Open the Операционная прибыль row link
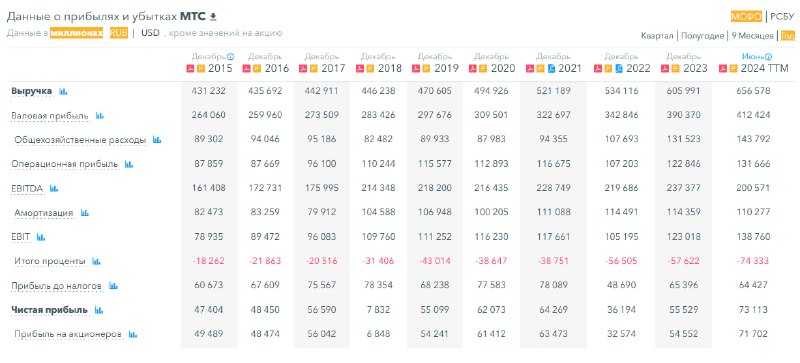The width and height of the screenshot is (800, 363). tap(64, 164)
